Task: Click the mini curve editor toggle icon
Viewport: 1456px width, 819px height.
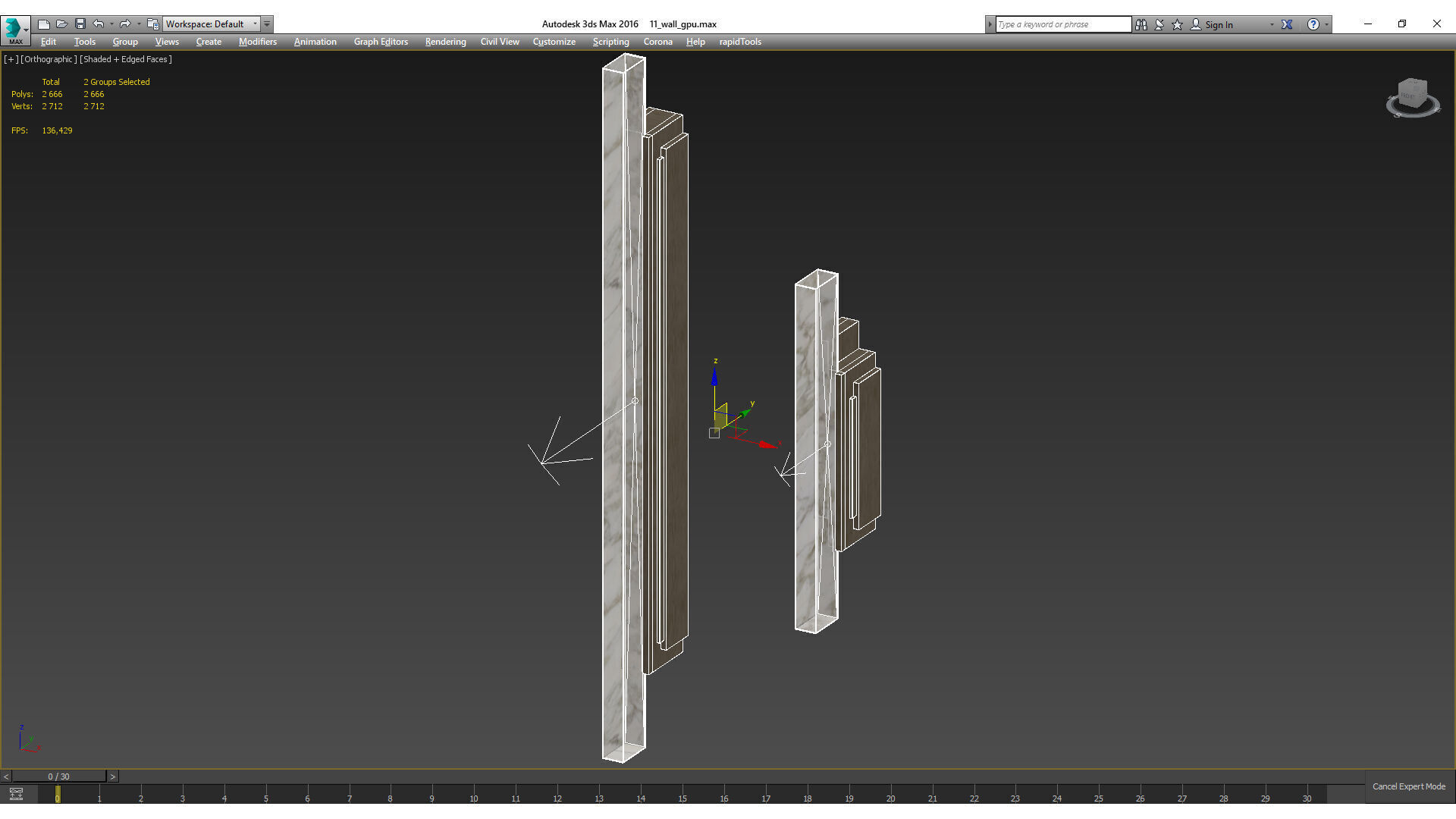Action: (16, 794)
